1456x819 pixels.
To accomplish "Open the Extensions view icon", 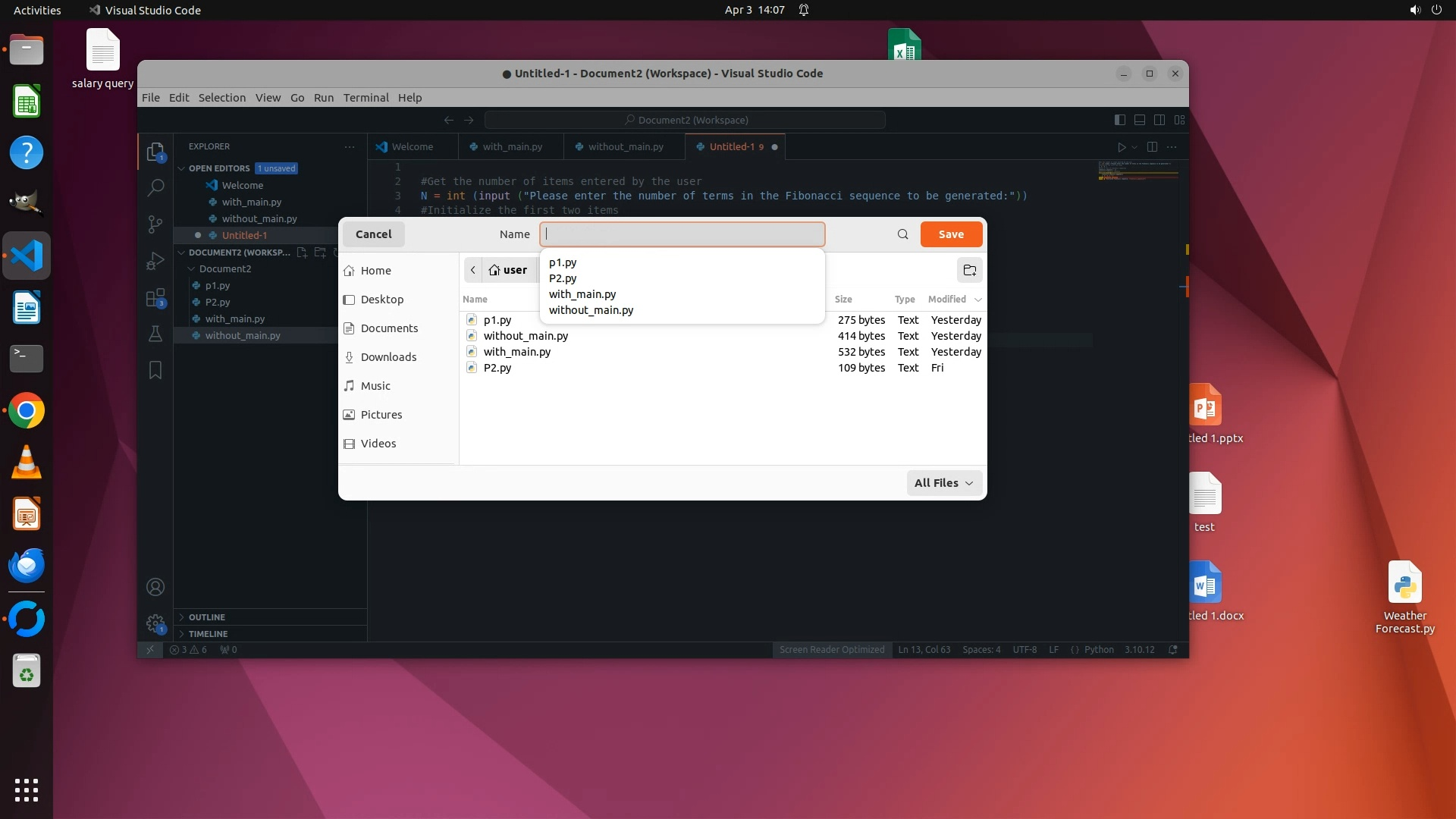I will tap(155, 298).
